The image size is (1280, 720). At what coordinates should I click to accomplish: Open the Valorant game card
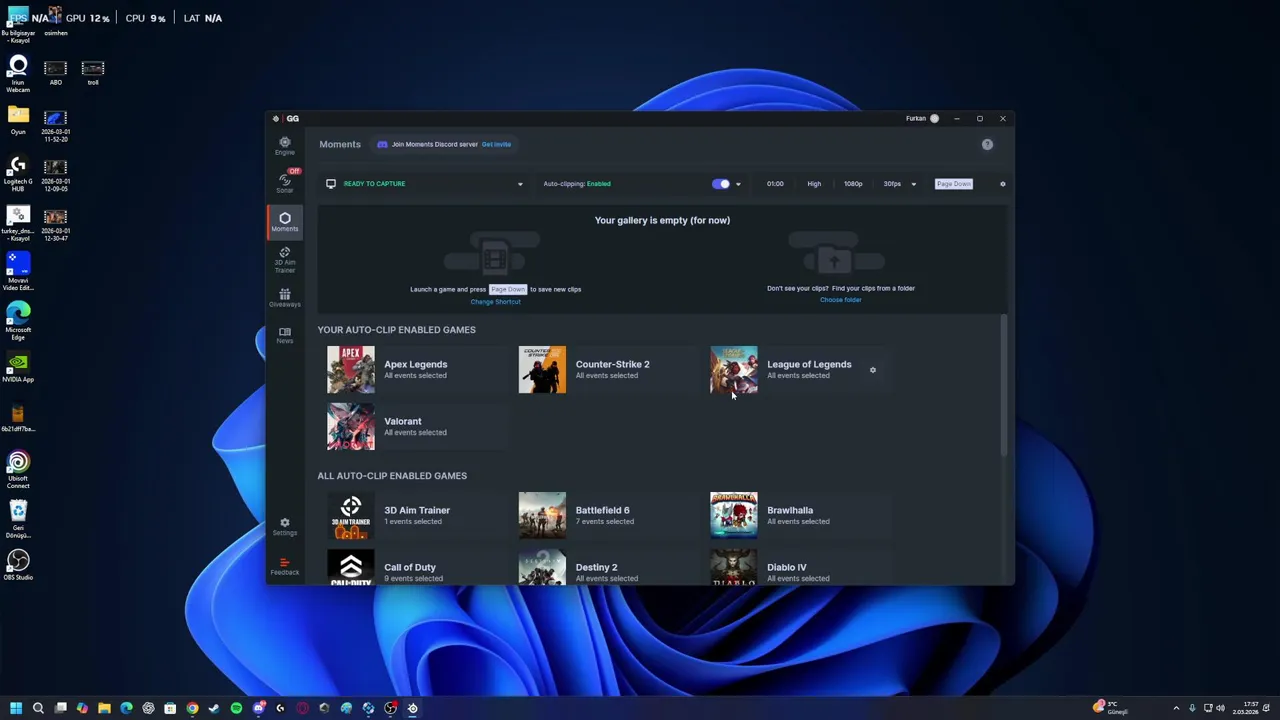[x=418, y=427]
